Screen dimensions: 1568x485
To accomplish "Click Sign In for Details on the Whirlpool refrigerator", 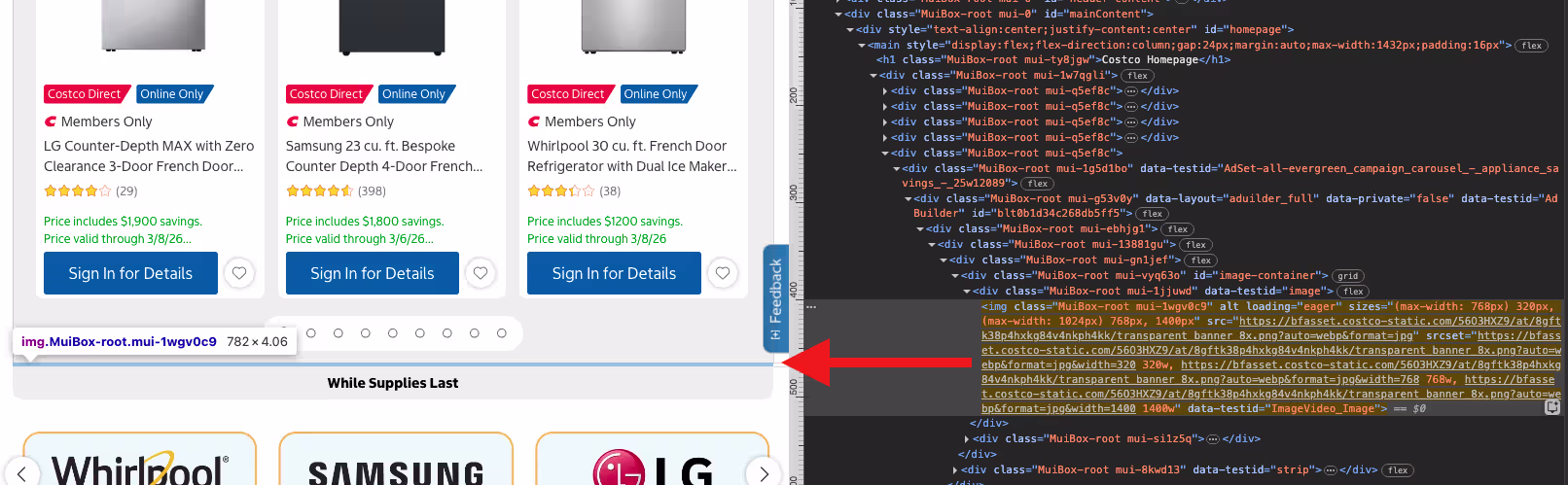I will tap(614, 273).
